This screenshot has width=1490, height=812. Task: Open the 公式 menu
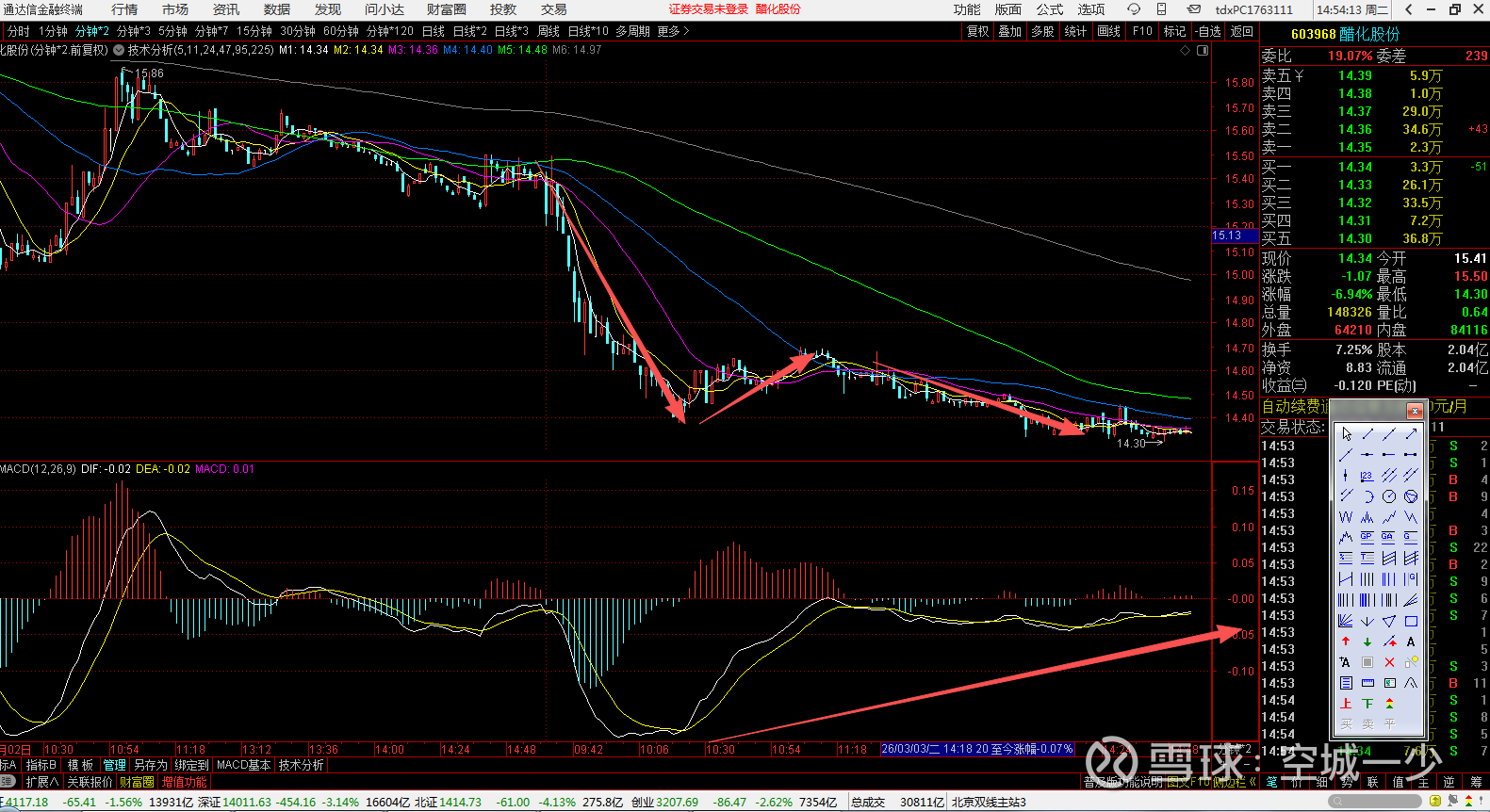pos(1050,9)
